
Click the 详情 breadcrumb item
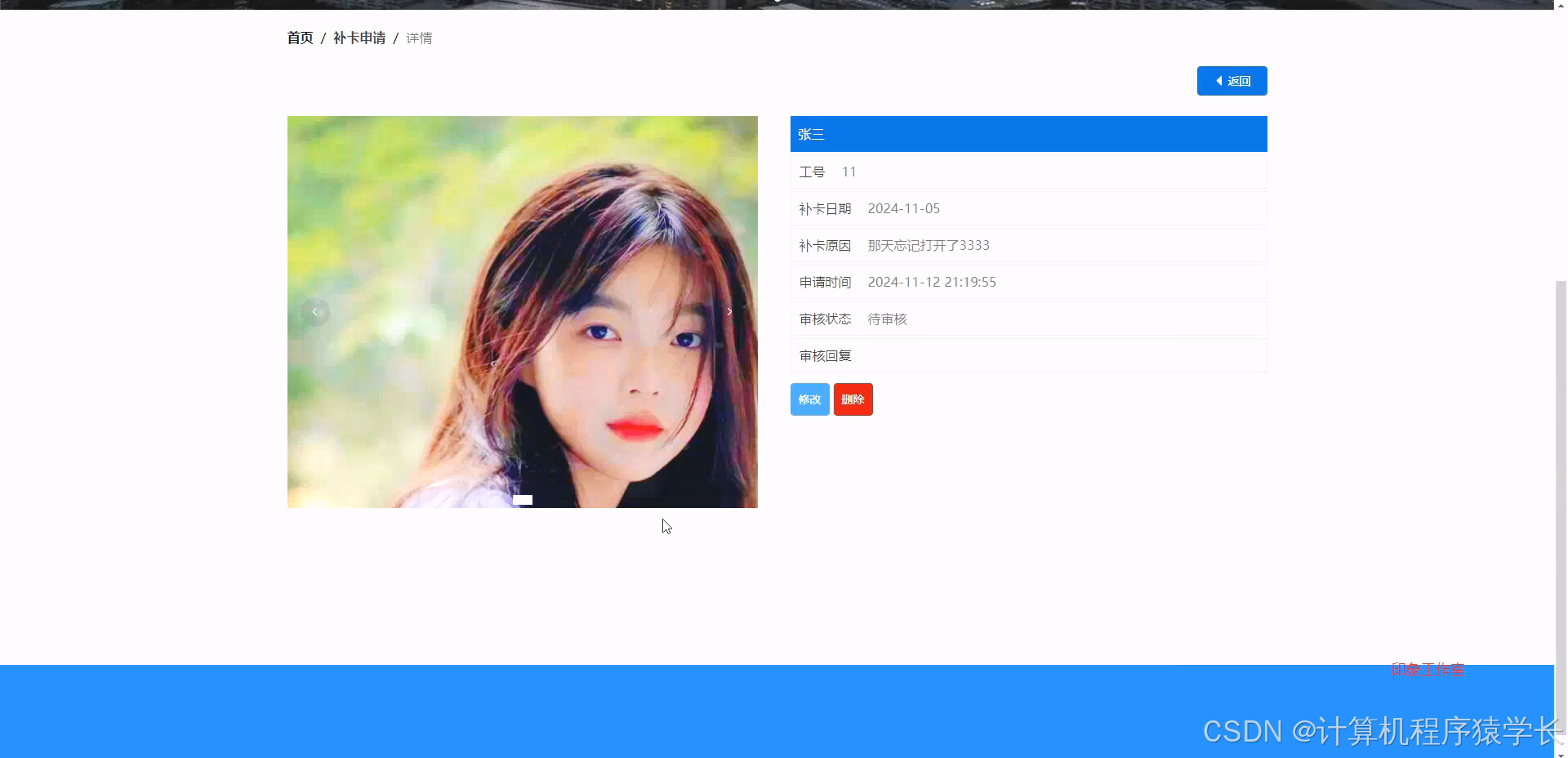point(419,38)
